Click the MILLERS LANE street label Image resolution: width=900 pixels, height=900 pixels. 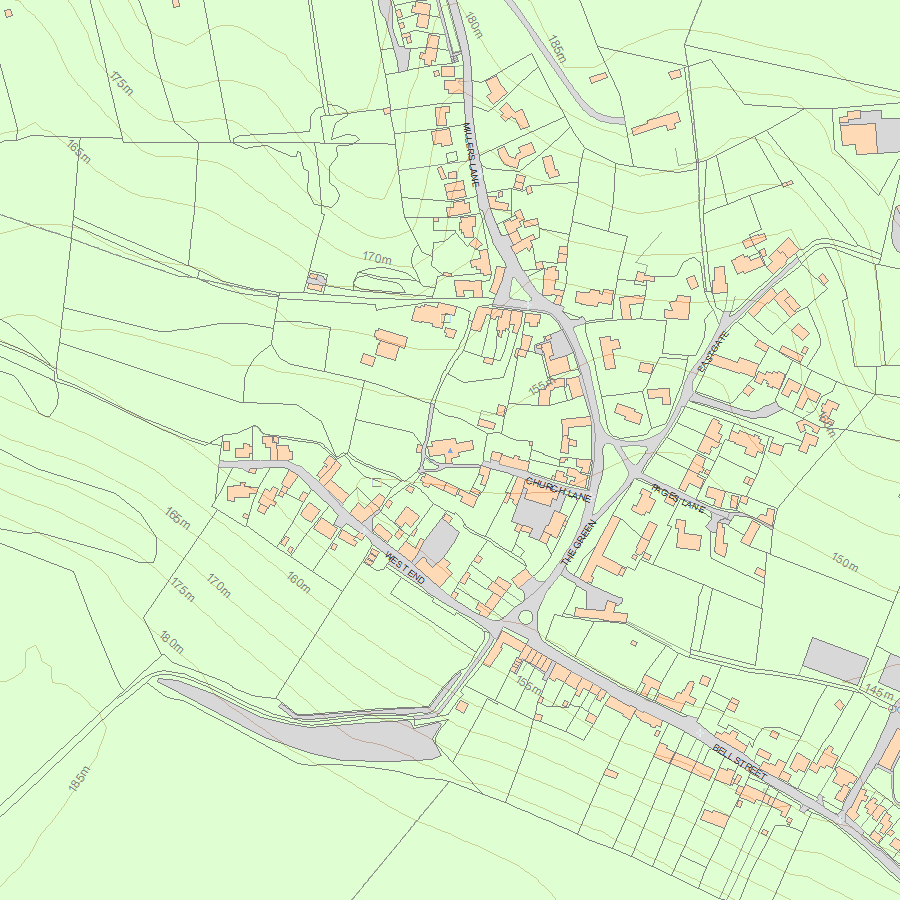click(x=471, y=154)
